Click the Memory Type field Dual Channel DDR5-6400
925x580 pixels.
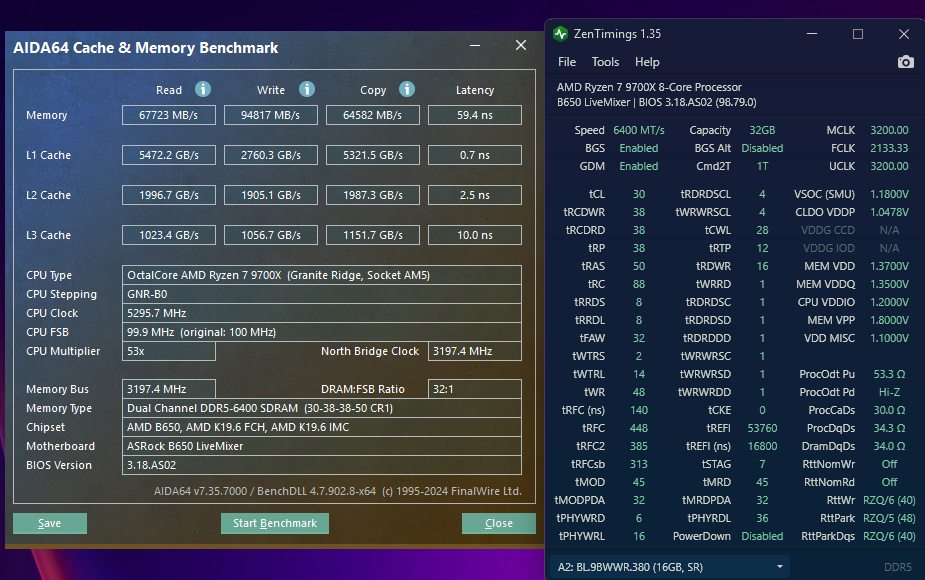(322, 408)
